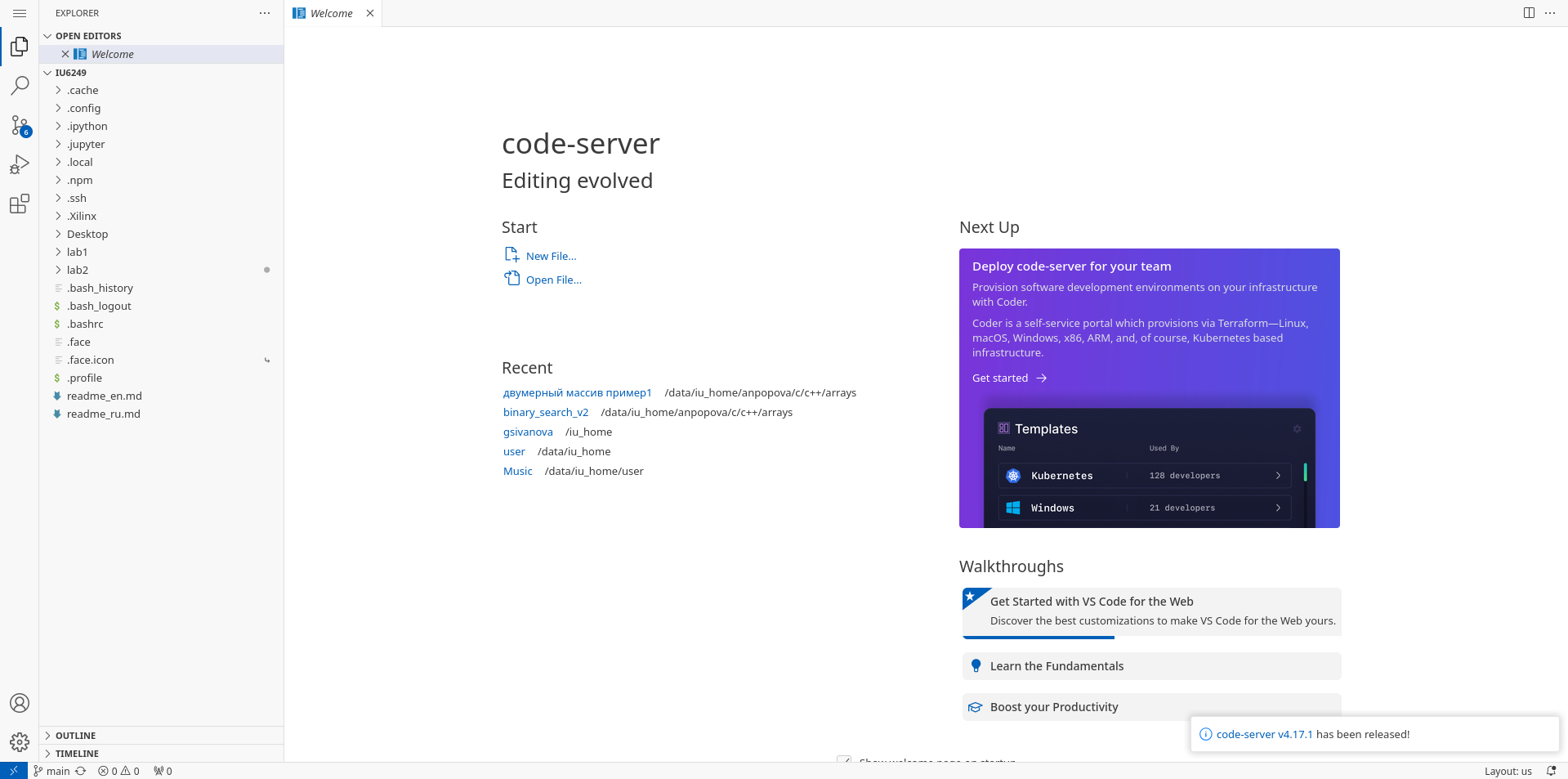Open recent file binary_search_v2
Viewport: 1568px width, 779px height.
[545, 412]
